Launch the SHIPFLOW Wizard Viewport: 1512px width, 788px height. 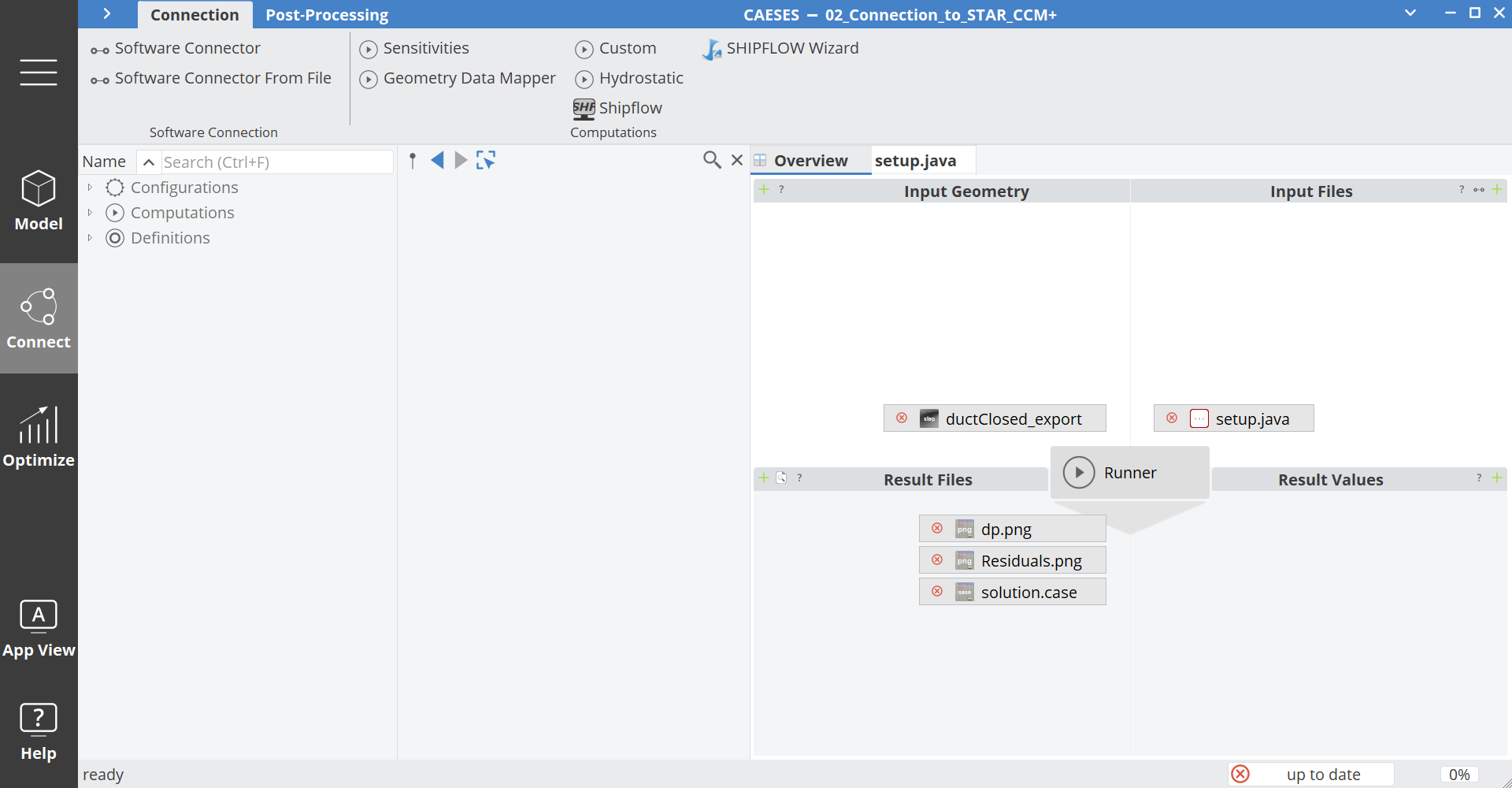tap(780, 49)
